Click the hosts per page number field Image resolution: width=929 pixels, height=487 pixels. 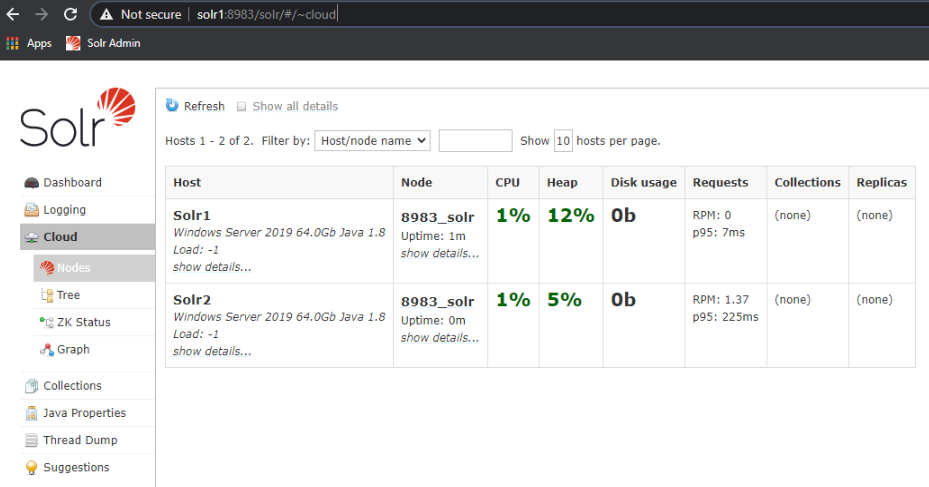click(x=563, y=141)
